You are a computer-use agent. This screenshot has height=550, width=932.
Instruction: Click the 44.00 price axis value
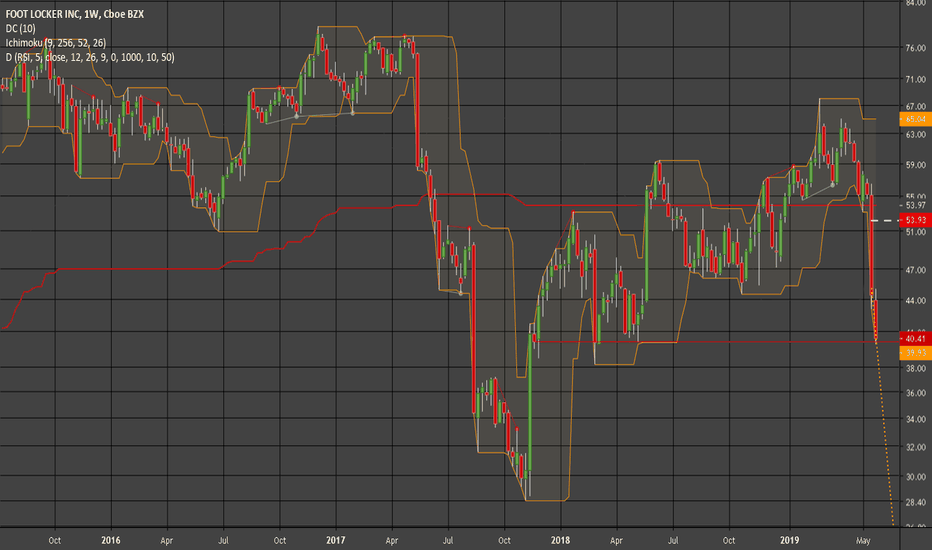[x=916, y=301]
